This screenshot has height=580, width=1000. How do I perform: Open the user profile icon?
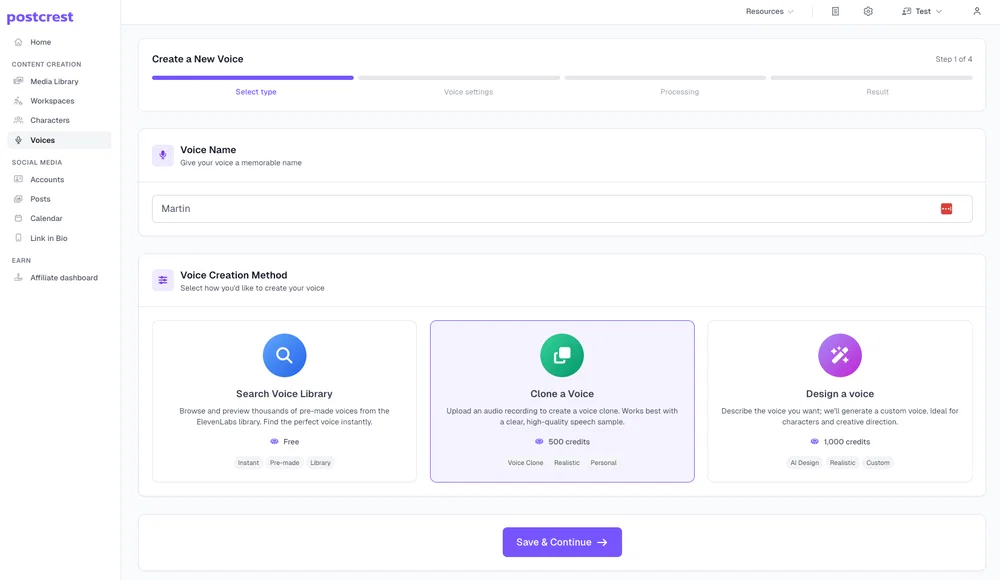pos(976,11)
